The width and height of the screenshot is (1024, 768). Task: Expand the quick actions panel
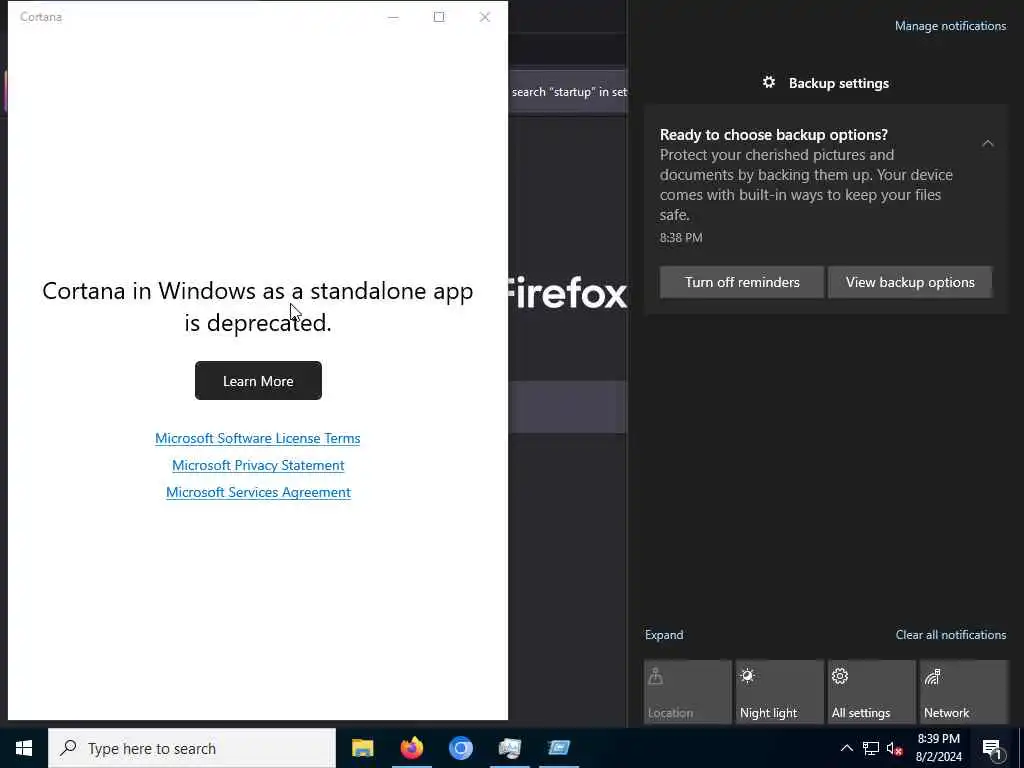point(664,635)
